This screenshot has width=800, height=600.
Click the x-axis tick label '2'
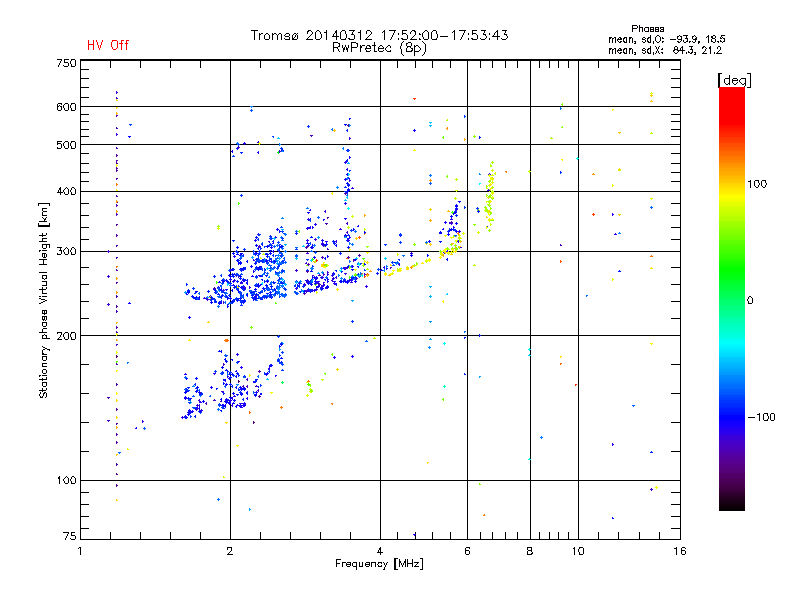tap(230, 551)
